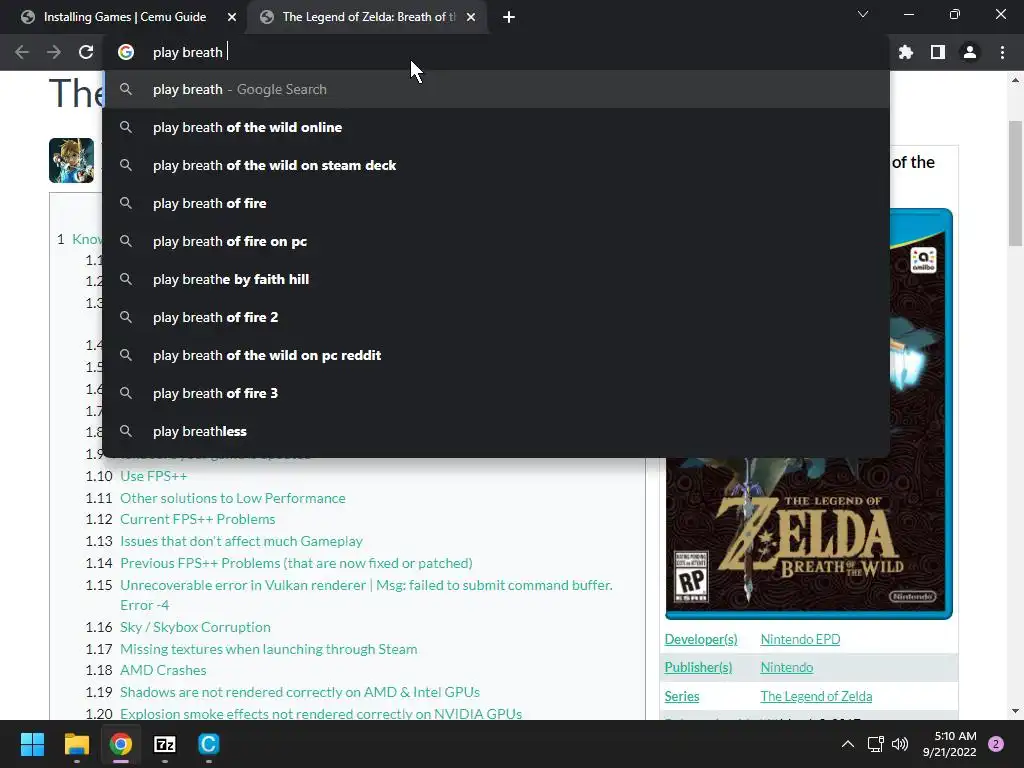Select 'play breath of the wild on pc reddit'

496,355
